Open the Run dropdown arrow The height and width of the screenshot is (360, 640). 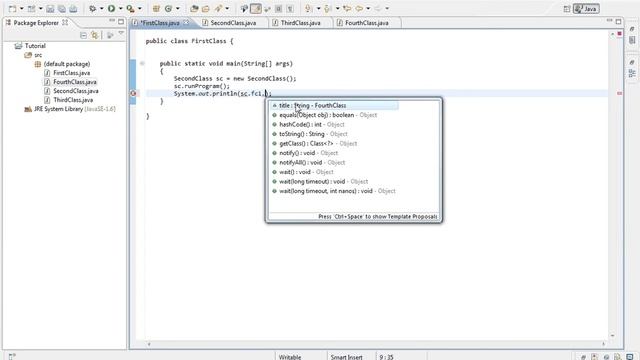pyautogui.click(x=120, y=9)
